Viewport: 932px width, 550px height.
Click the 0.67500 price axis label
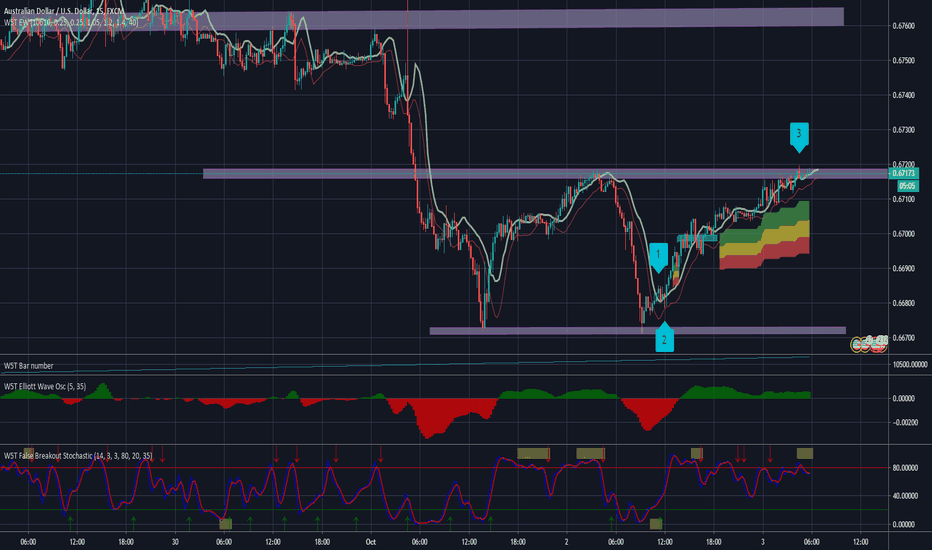pos(903,61)
